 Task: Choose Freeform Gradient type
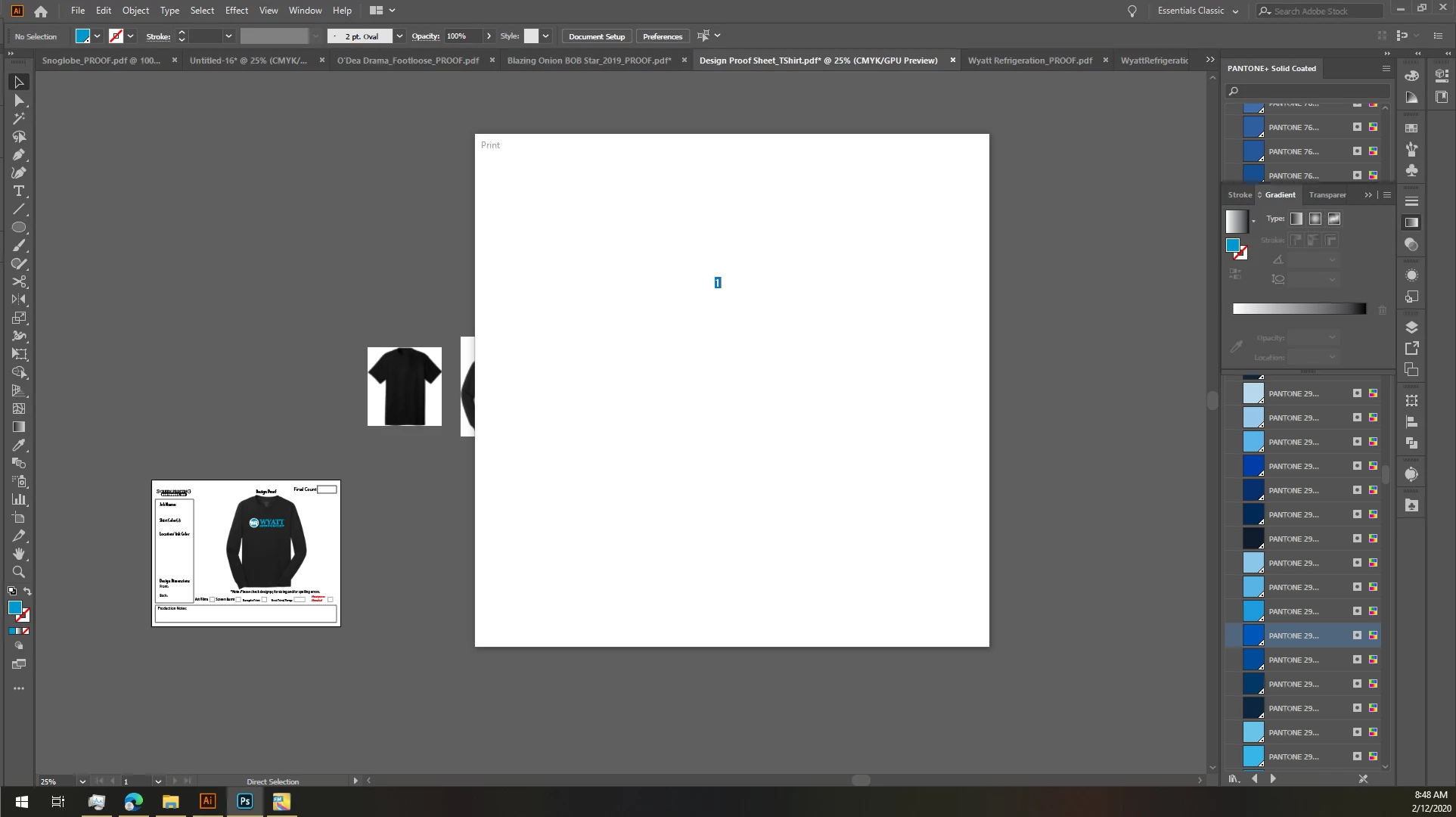pos(1334,219)
